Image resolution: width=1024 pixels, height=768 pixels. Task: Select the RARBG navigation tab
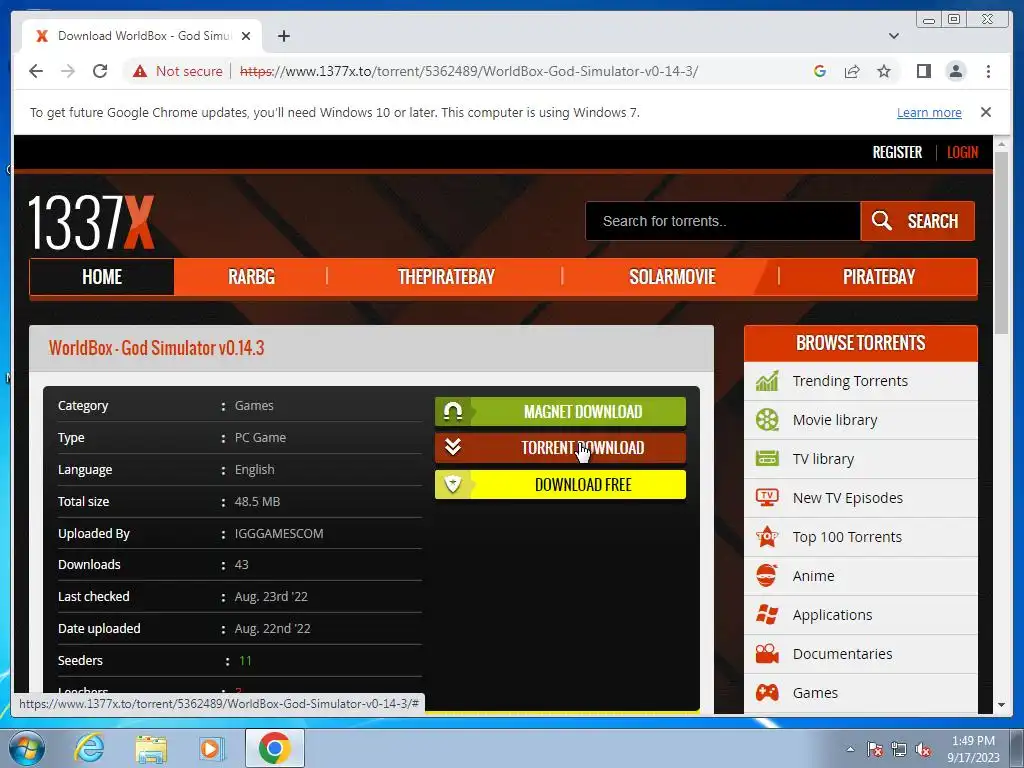(x=251, y=277)
